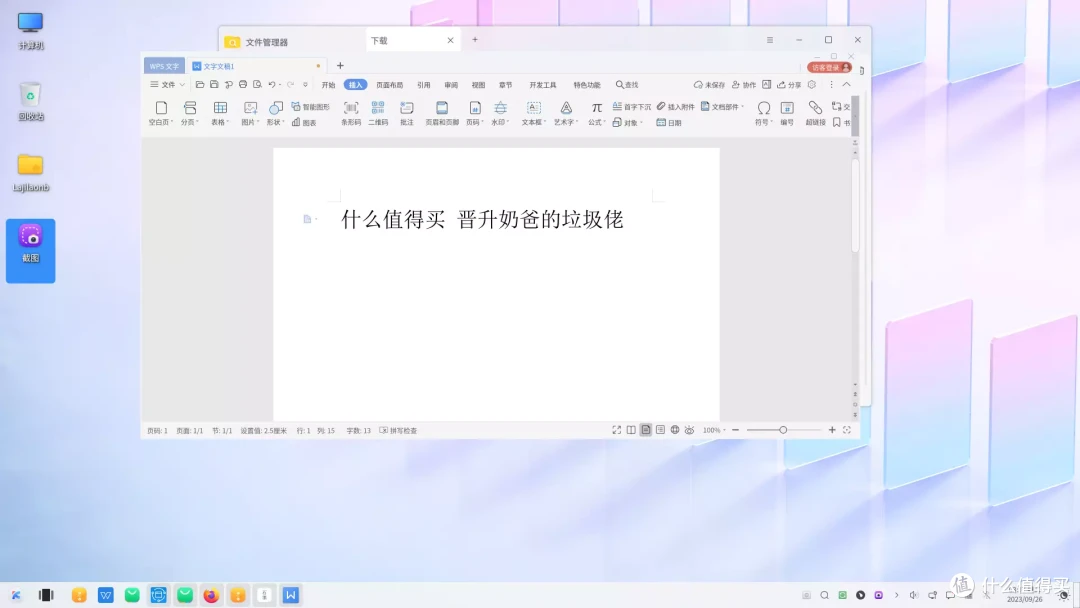Save the document with the save icon
Screen dimensions: 1080x608
click(x=214, y=85)
